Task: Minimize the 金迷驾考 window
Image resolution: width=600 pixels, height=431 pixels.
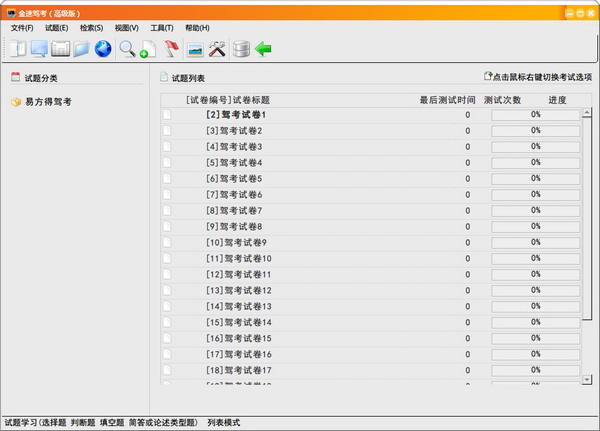Action: pos(569,13)
